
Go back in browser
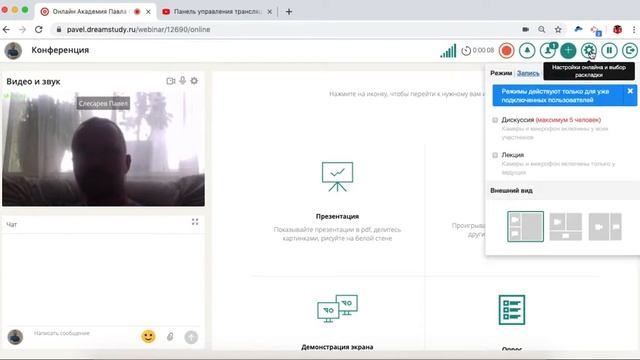coord(7,29)
